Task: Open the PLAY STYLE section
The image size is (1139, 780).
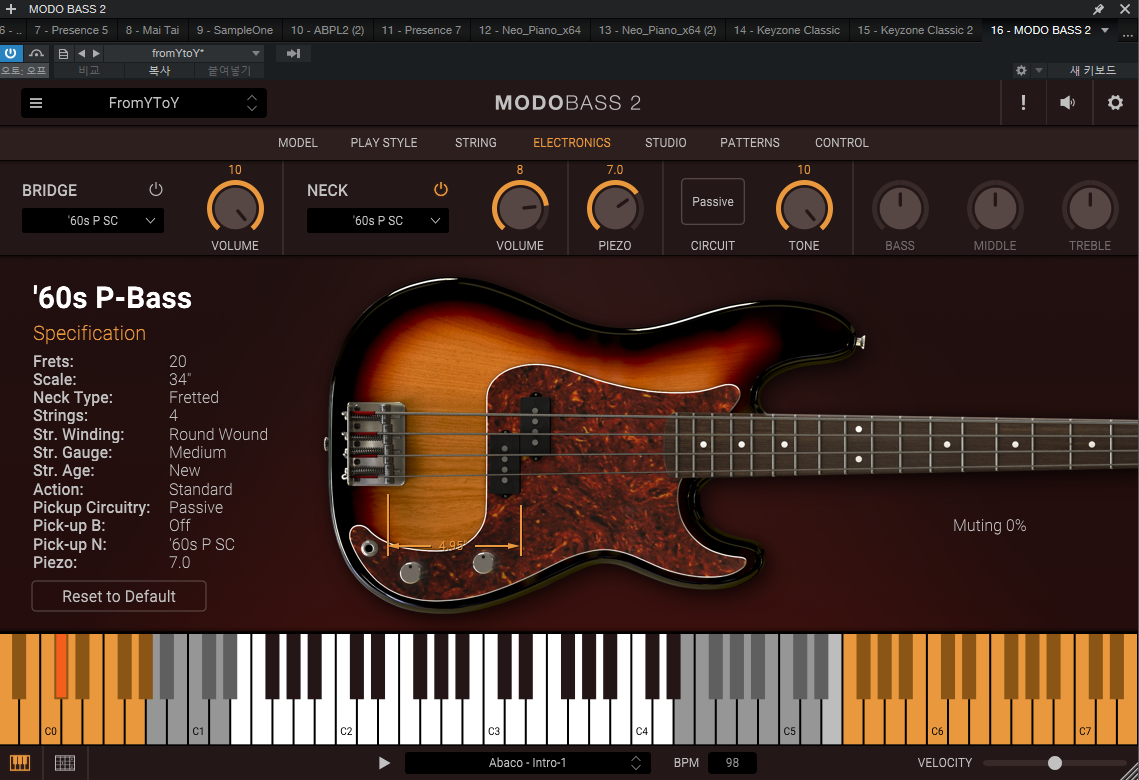Action: pos(384,142)
